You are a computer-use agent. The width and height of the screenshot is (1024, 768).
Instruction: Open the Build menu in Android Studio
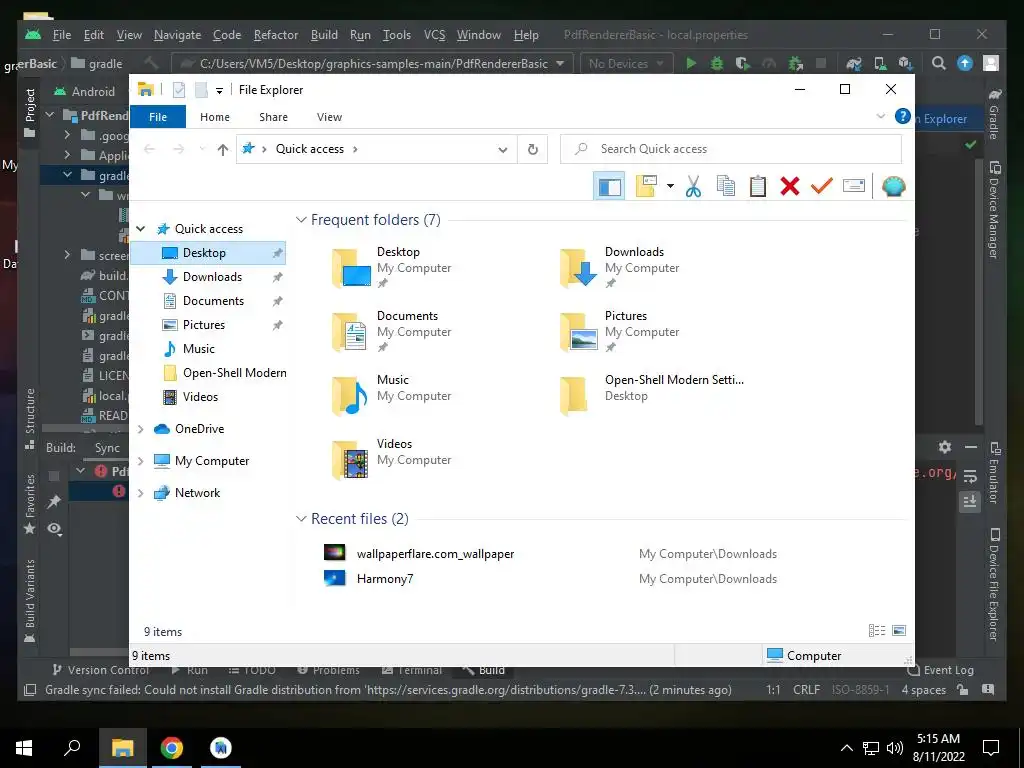324,35
